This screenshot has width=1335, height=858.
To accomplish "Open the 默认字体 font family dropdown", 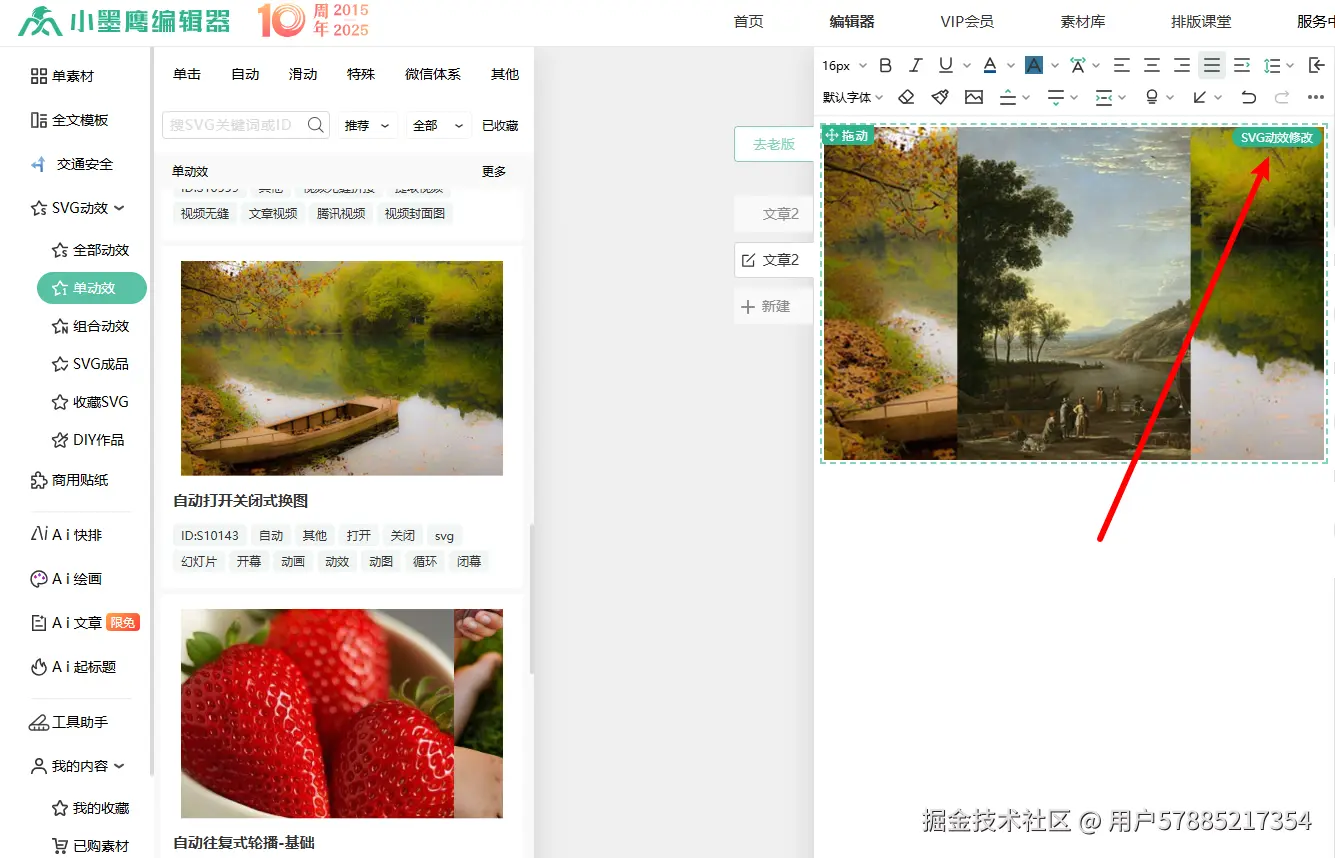I will point(853,97).
